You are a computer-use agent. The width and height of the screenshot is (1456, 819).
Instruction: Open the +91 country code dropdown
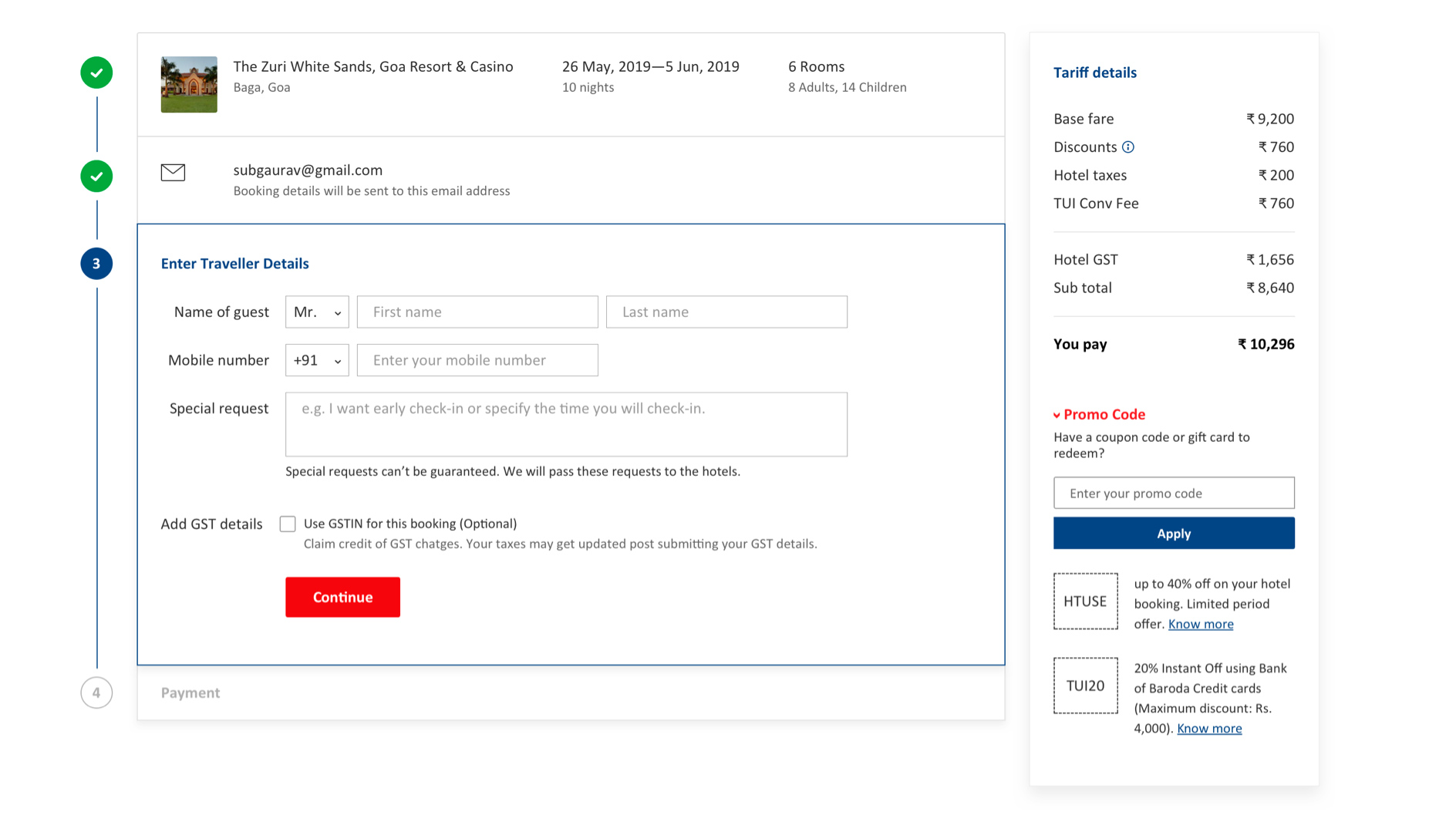click(317, 360)
